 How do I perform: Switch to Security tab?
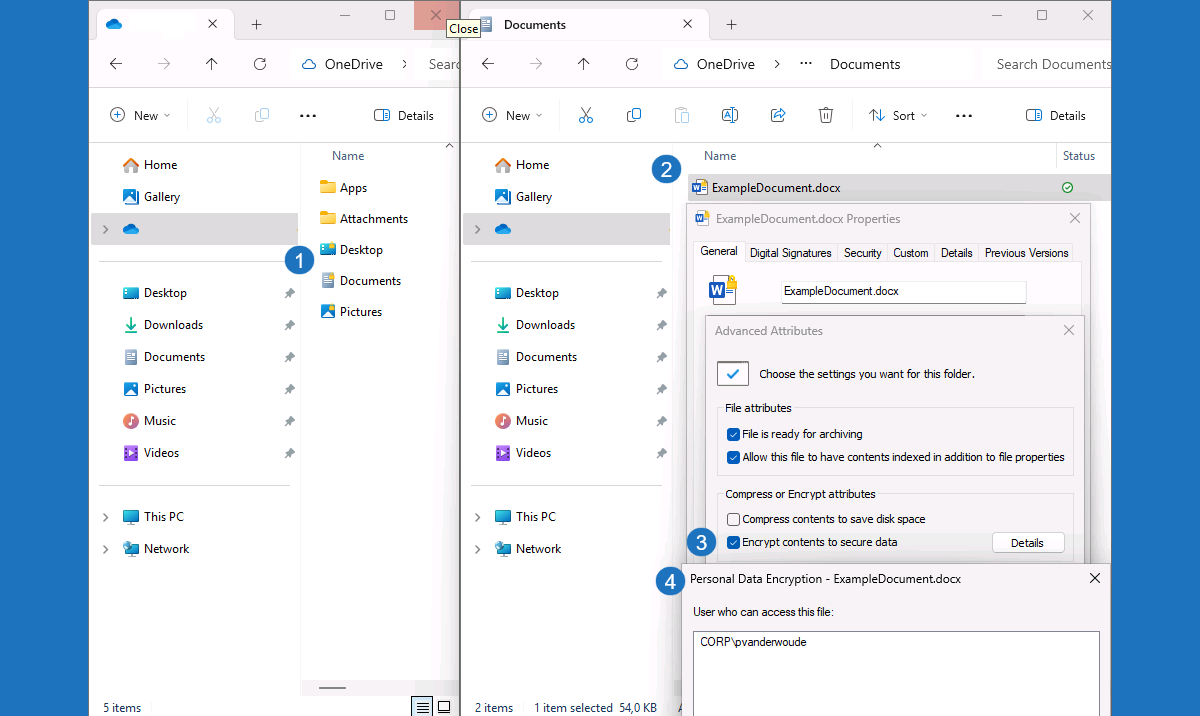click(x=862, y=253)
